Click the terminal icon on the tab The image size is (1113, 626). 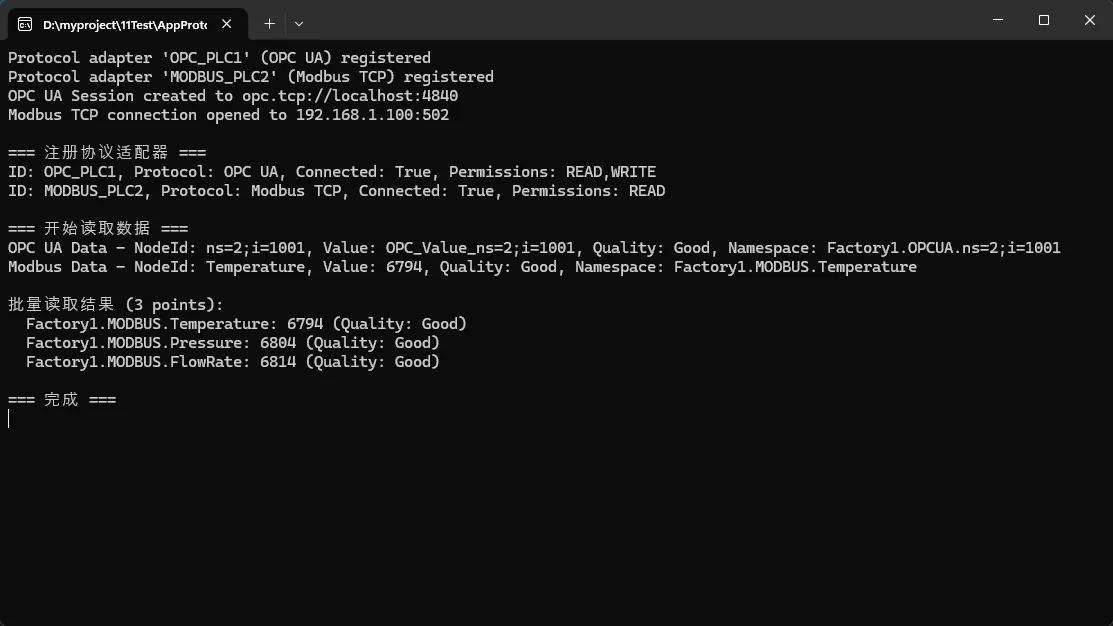26,24
